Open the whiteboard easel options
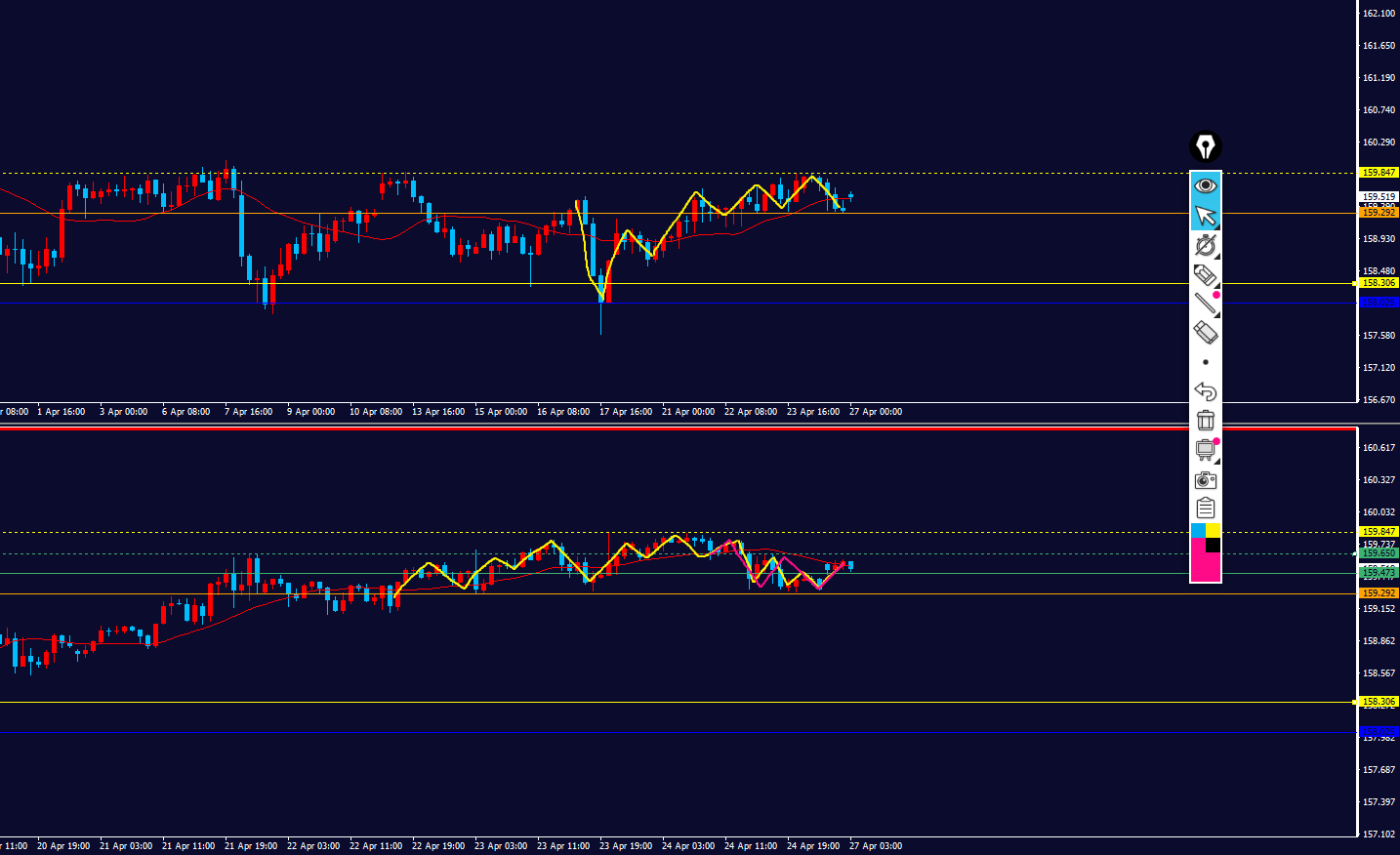Screen dimensions: 1400x855 1205,450
